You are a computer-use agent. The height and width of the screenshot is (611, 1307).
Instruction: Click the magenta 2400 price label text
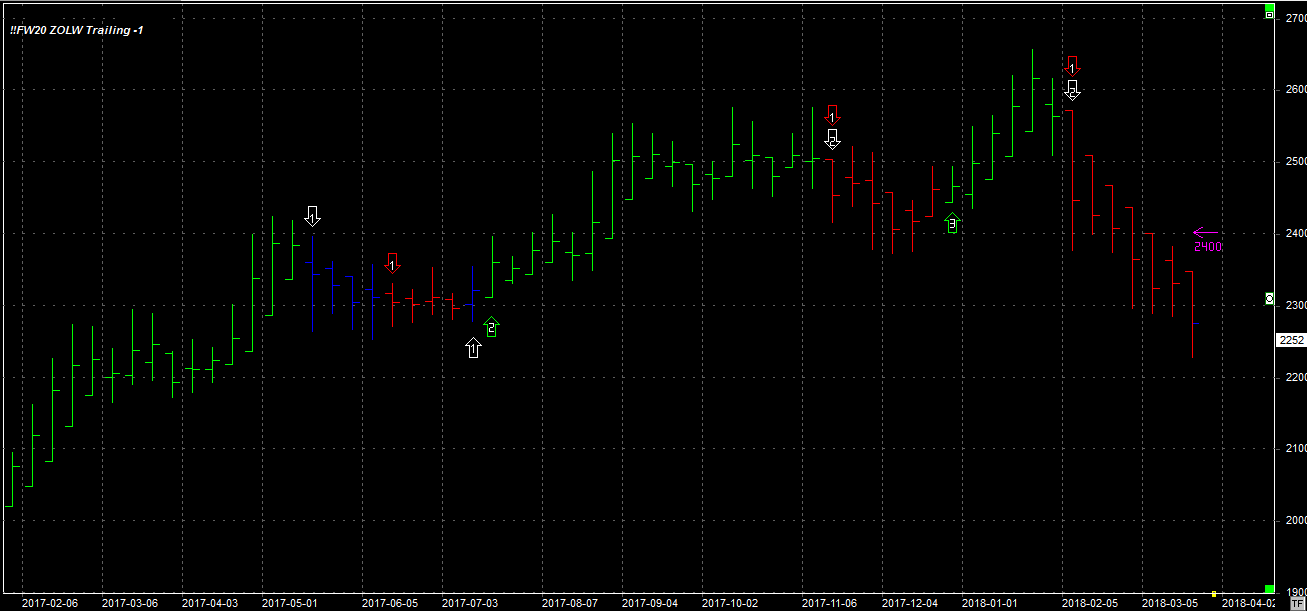point(1208,247)
